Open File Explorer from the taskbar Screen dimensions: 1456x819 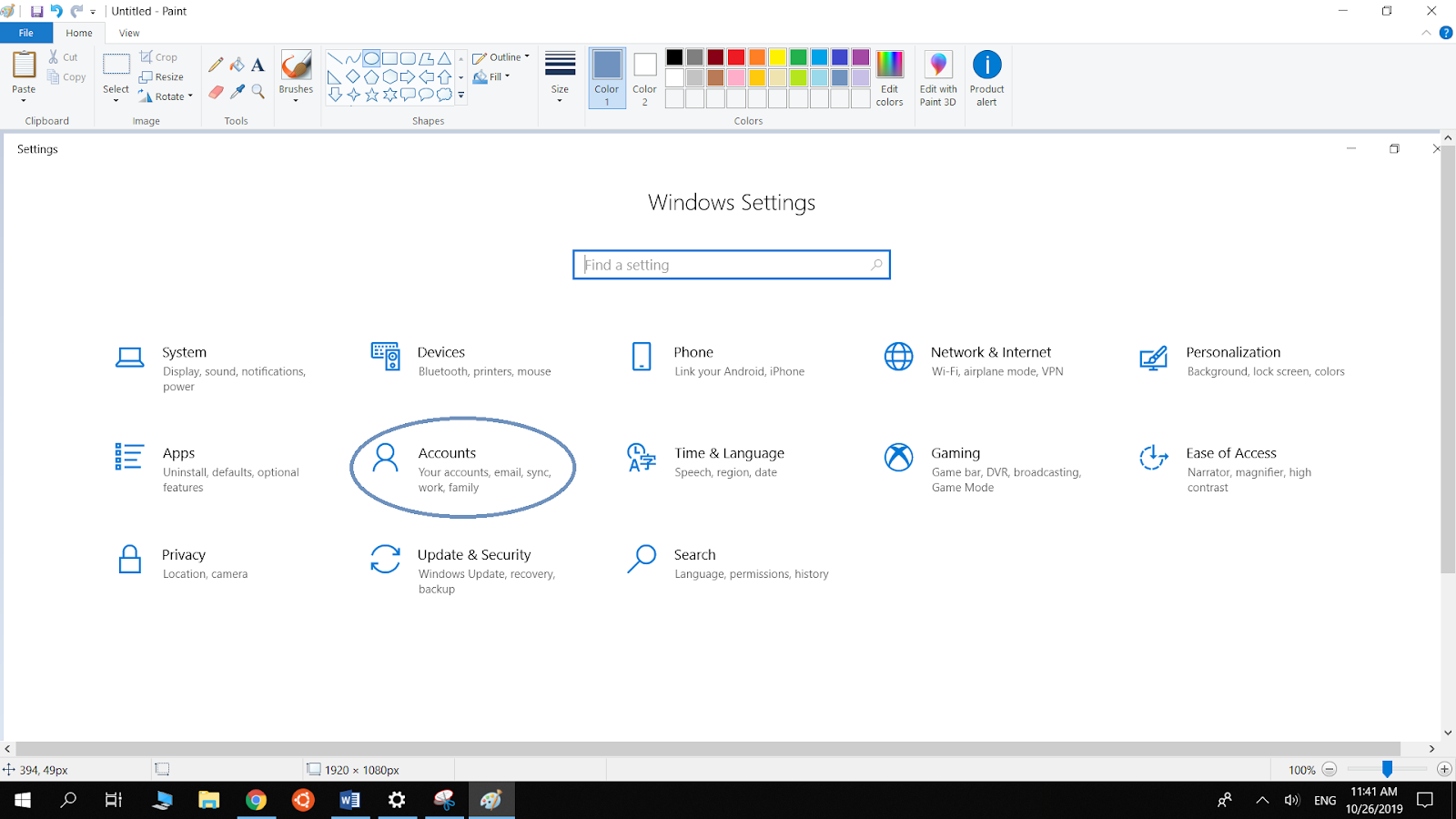point(209,800)
